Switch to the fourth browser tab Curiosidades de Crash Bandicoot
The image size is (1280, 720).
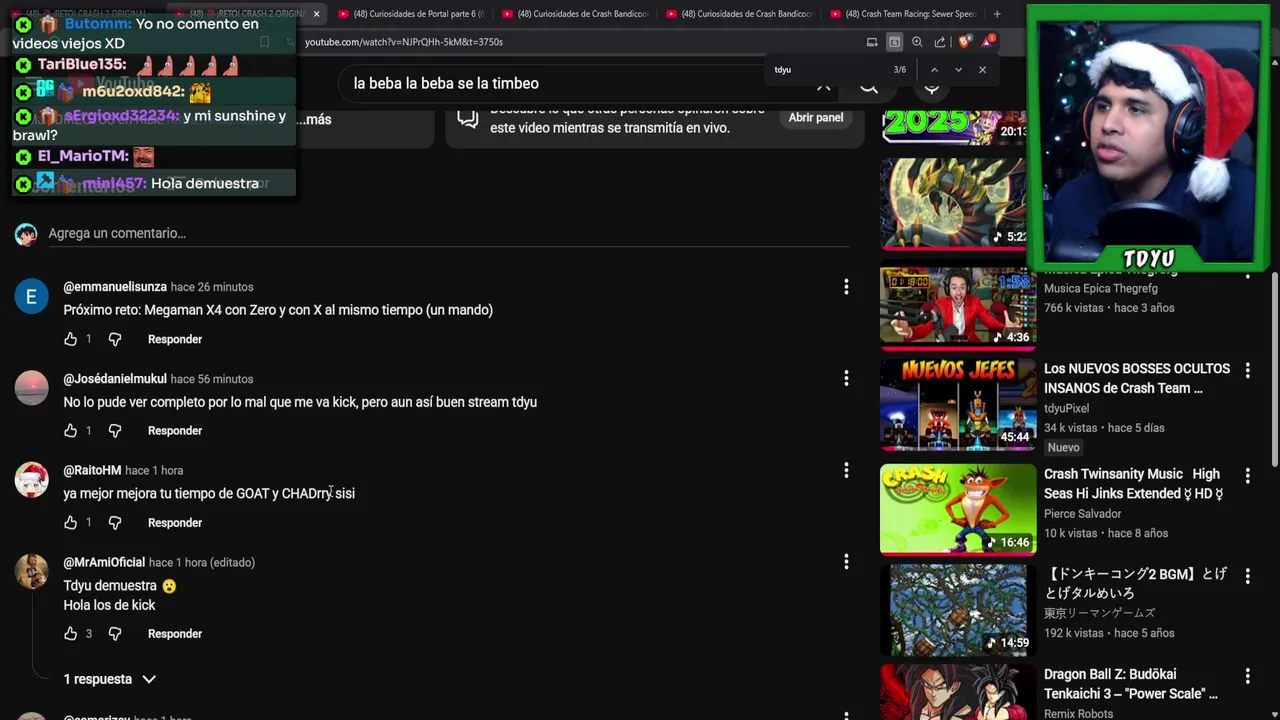738,14
